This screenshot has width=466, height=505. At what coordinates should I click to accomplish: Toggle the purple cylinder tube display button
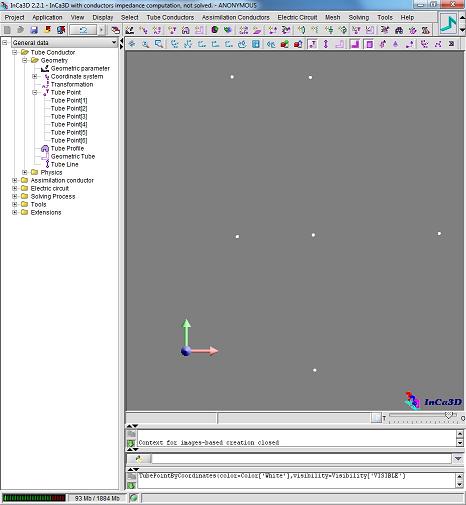[369, 44]
